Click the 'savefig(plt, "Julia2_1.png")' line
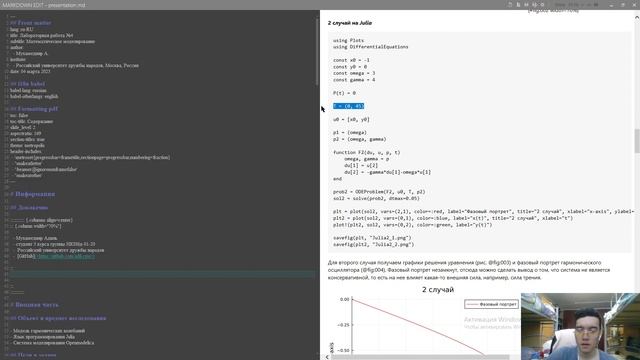Image resolution: width=640 pixels, height=360 pixels. pos(372,238)
